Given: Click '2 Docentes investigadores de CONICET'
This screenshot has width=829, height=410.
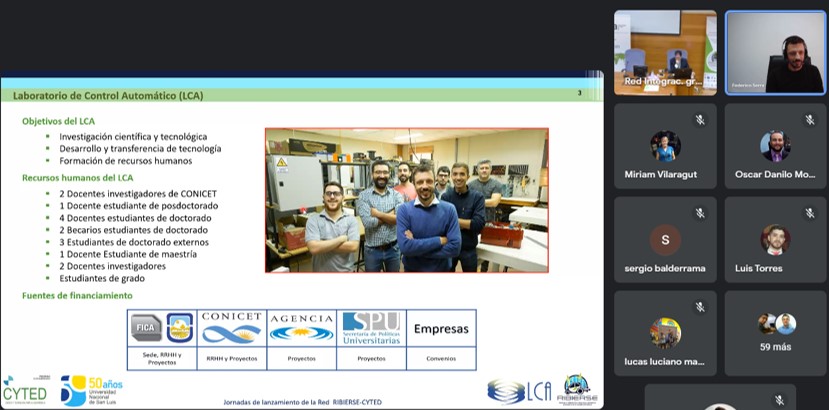Looking at the screenshot, I should point(138,194).
